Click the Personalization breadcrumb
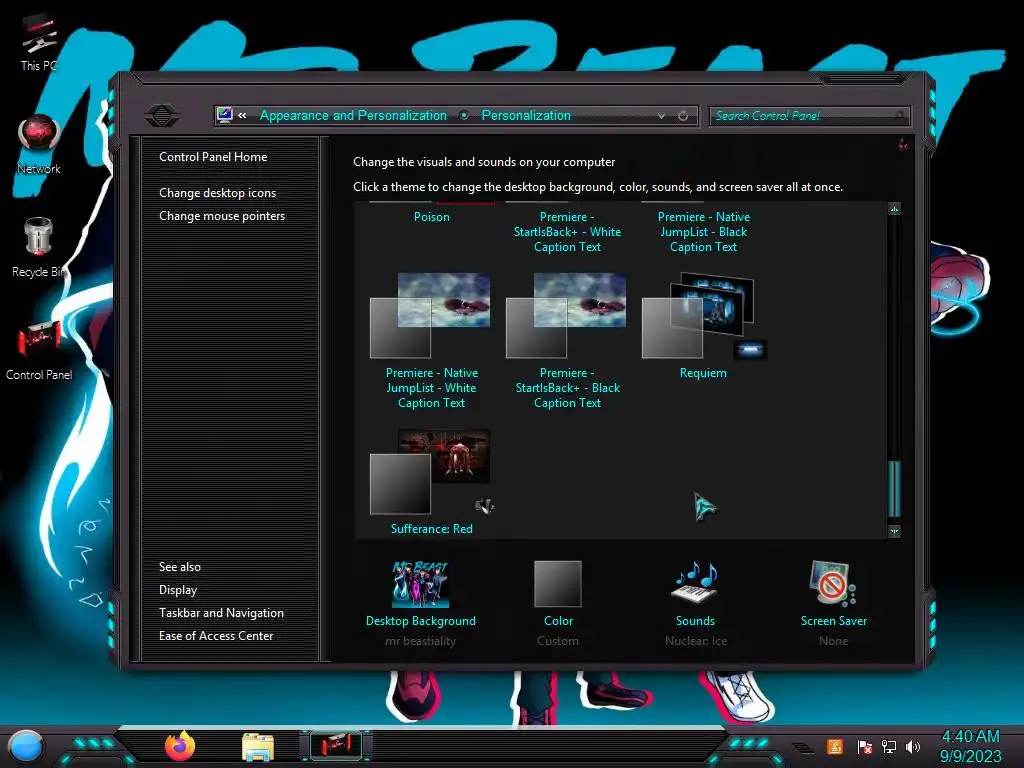 pyautogui.click(x=526, y=116)
